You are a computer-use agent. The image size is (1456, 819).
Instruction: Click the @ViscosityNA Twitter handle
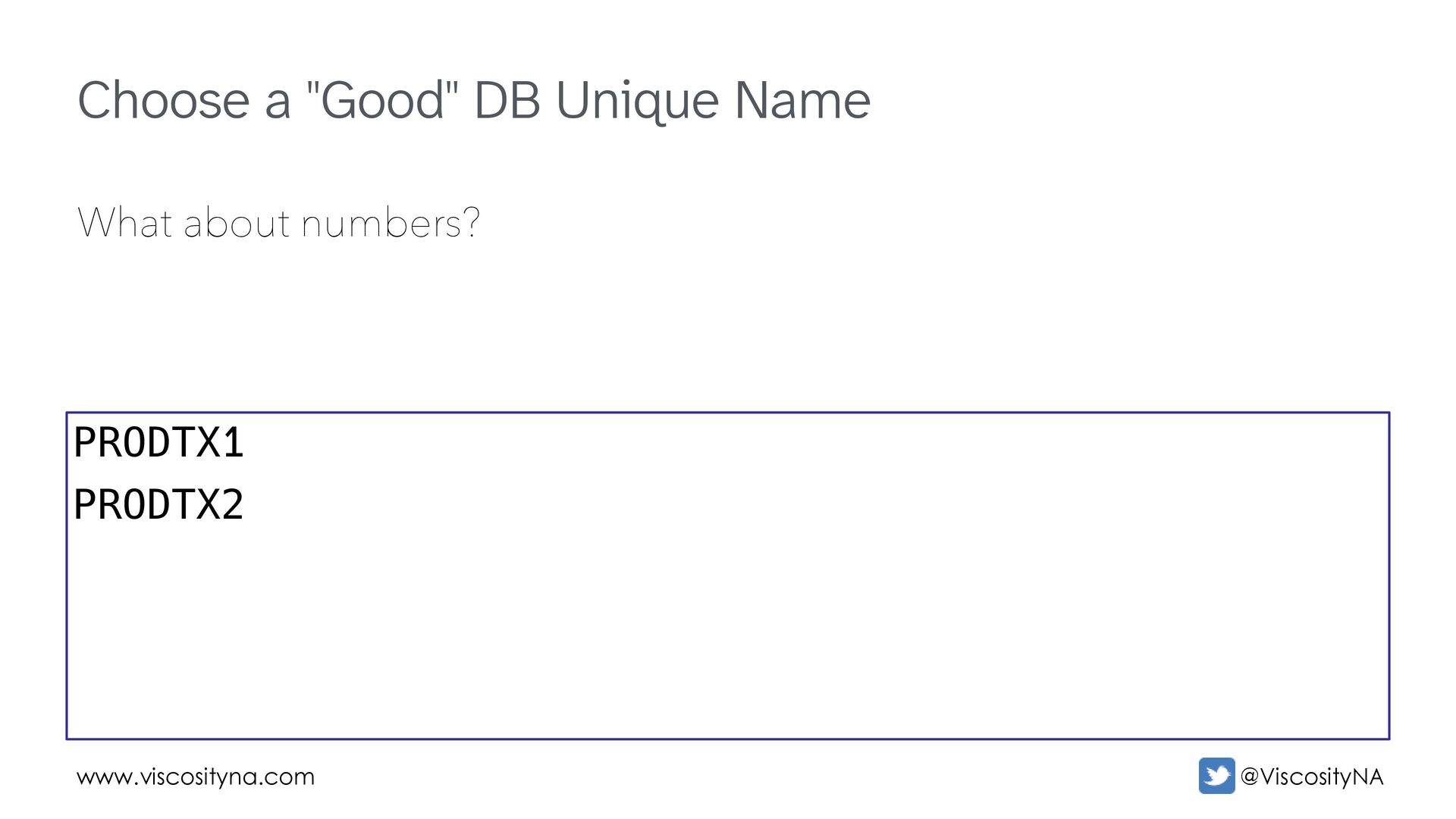[1312, 777]
